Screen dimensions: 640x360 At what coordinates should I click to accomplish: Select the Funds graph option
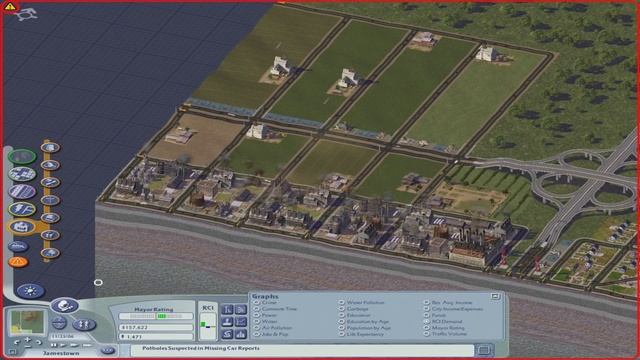pyautogui.click(x=427, y=315)
